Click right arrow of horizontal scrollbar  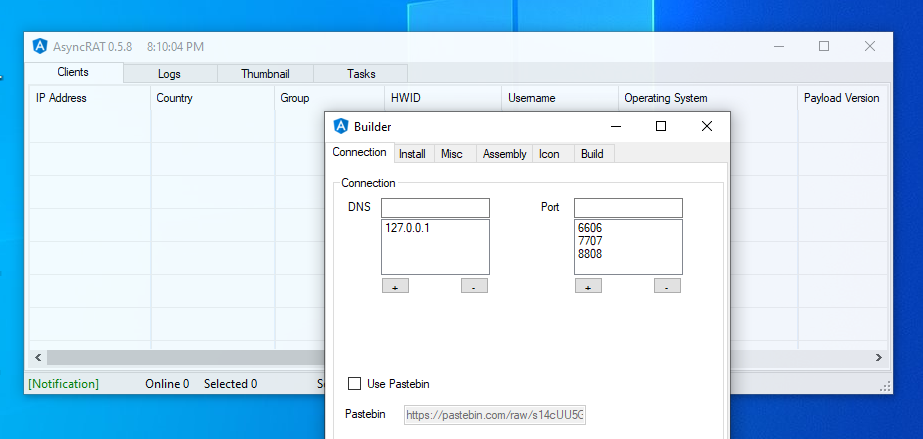coord(879,357)
